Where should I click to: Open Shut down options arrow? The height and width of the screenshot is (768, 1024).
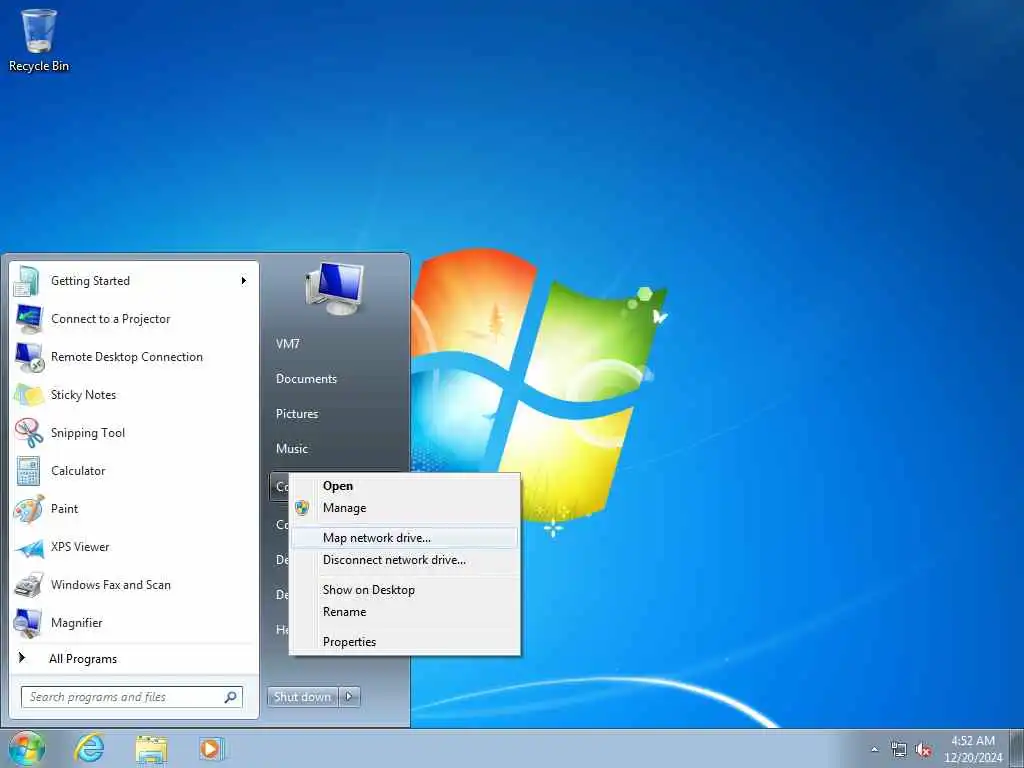[x=349, y=697]
